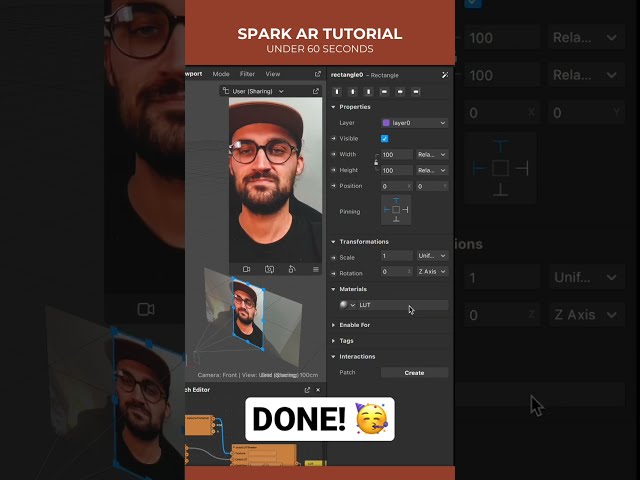Open the layer0 Layer dropdown
Viewport: 640px width, 480px height.
(414, 123)
